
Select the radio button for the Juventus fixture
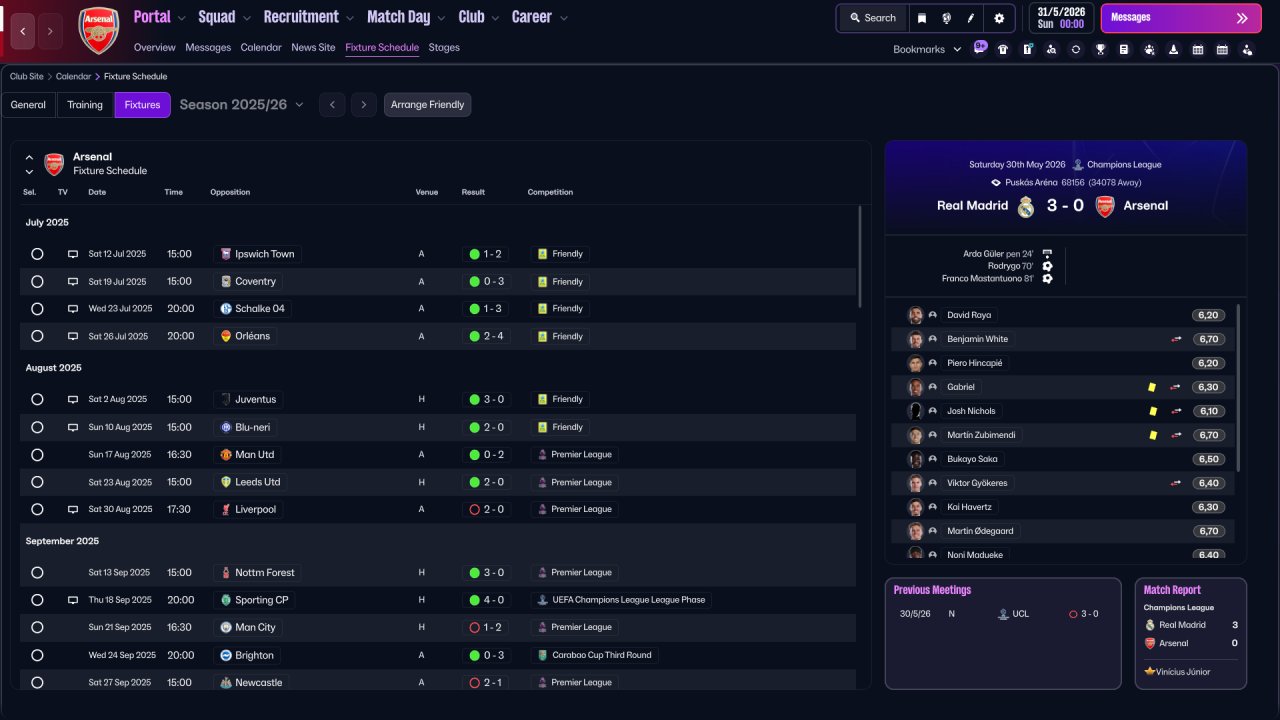click(x=37, y=399)
